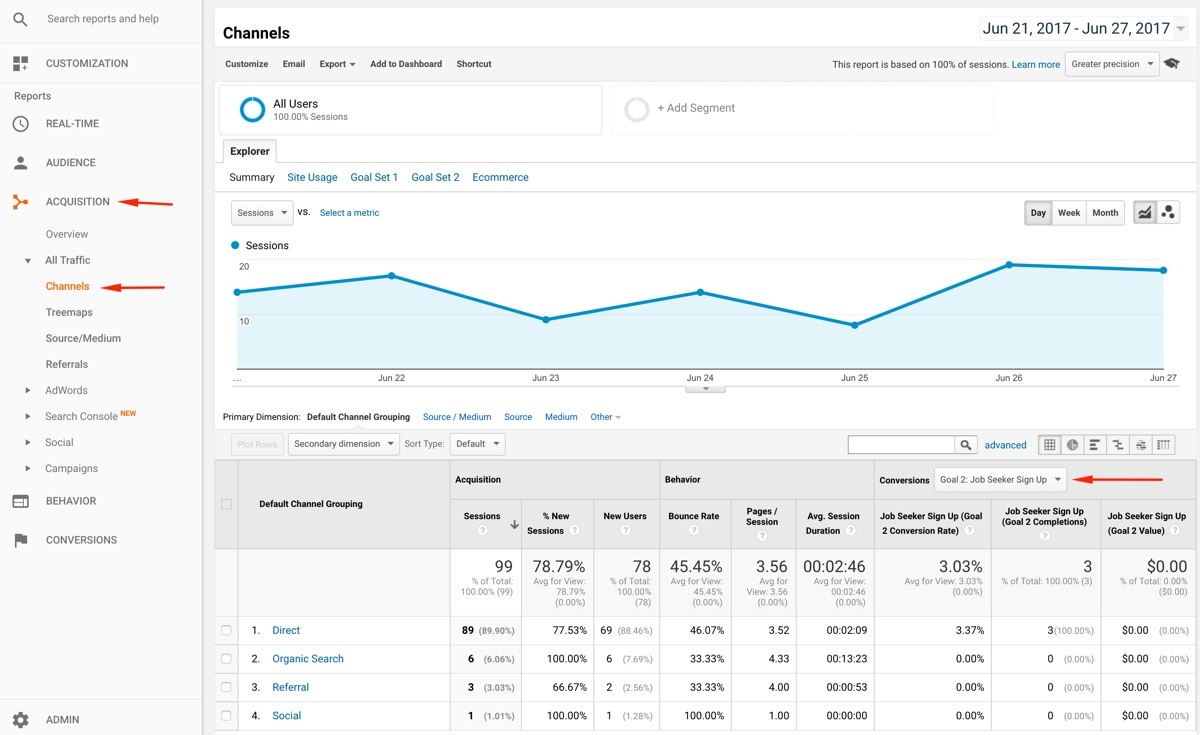Switch to motion chart bubbles icon
Screen dimensions: 1200x735
[x=1168, y=213]
